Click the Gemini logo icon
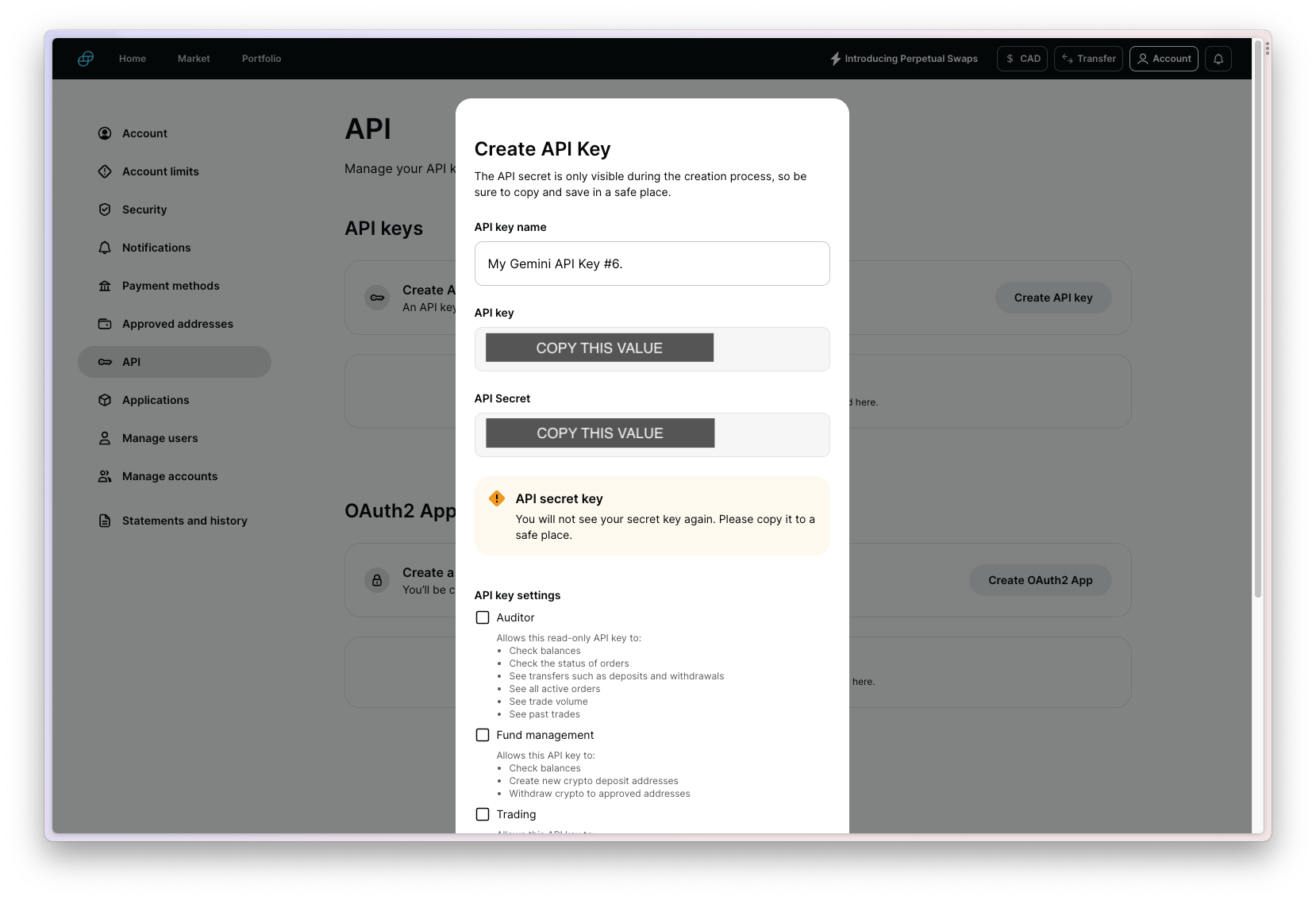Image resolution: width=1316 pixels, height=900 pixels. [x=86, y=59]
